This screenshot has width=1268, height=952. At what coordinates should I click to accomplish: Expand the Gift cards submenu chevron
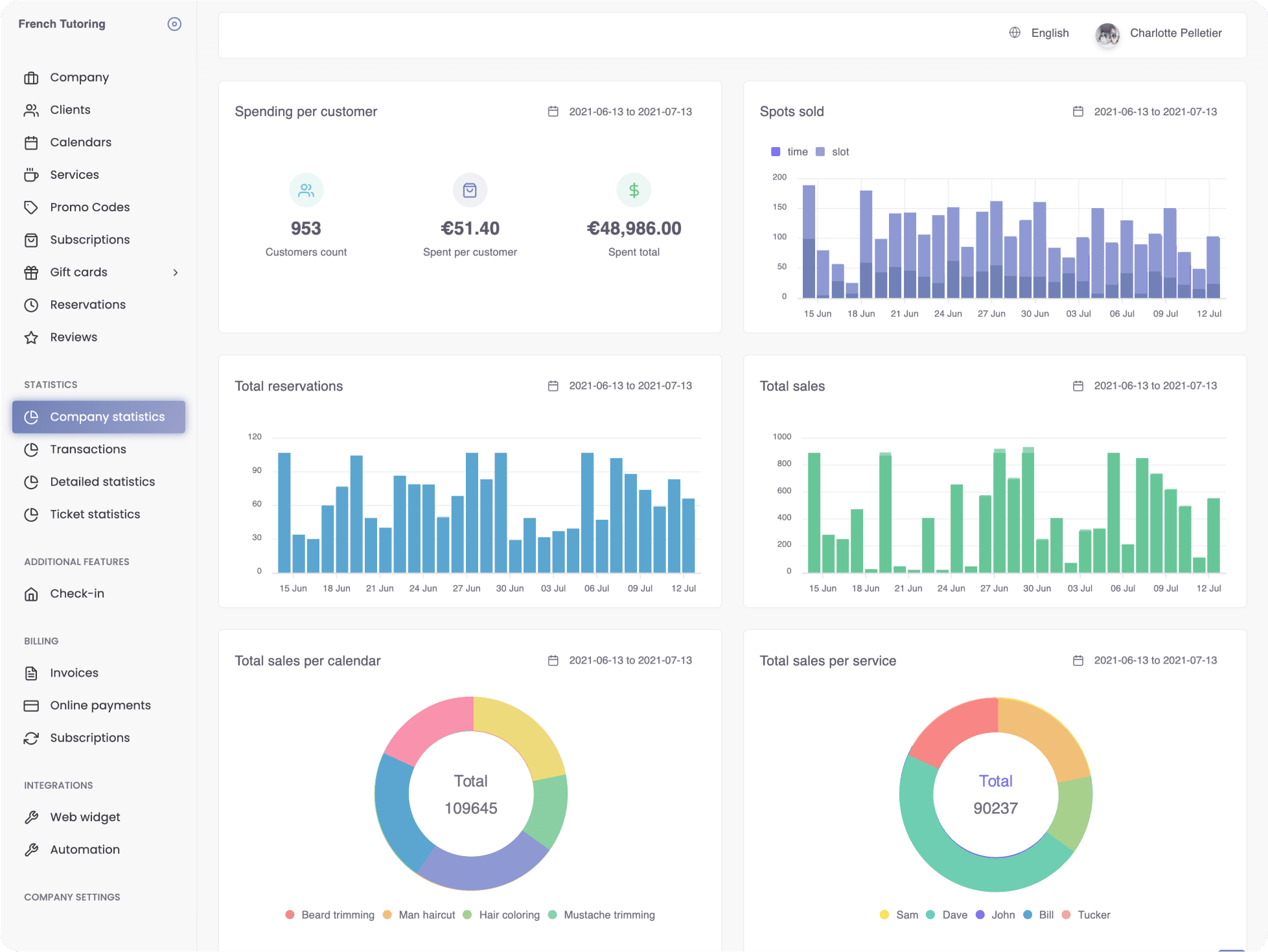(x=176, y=272)
